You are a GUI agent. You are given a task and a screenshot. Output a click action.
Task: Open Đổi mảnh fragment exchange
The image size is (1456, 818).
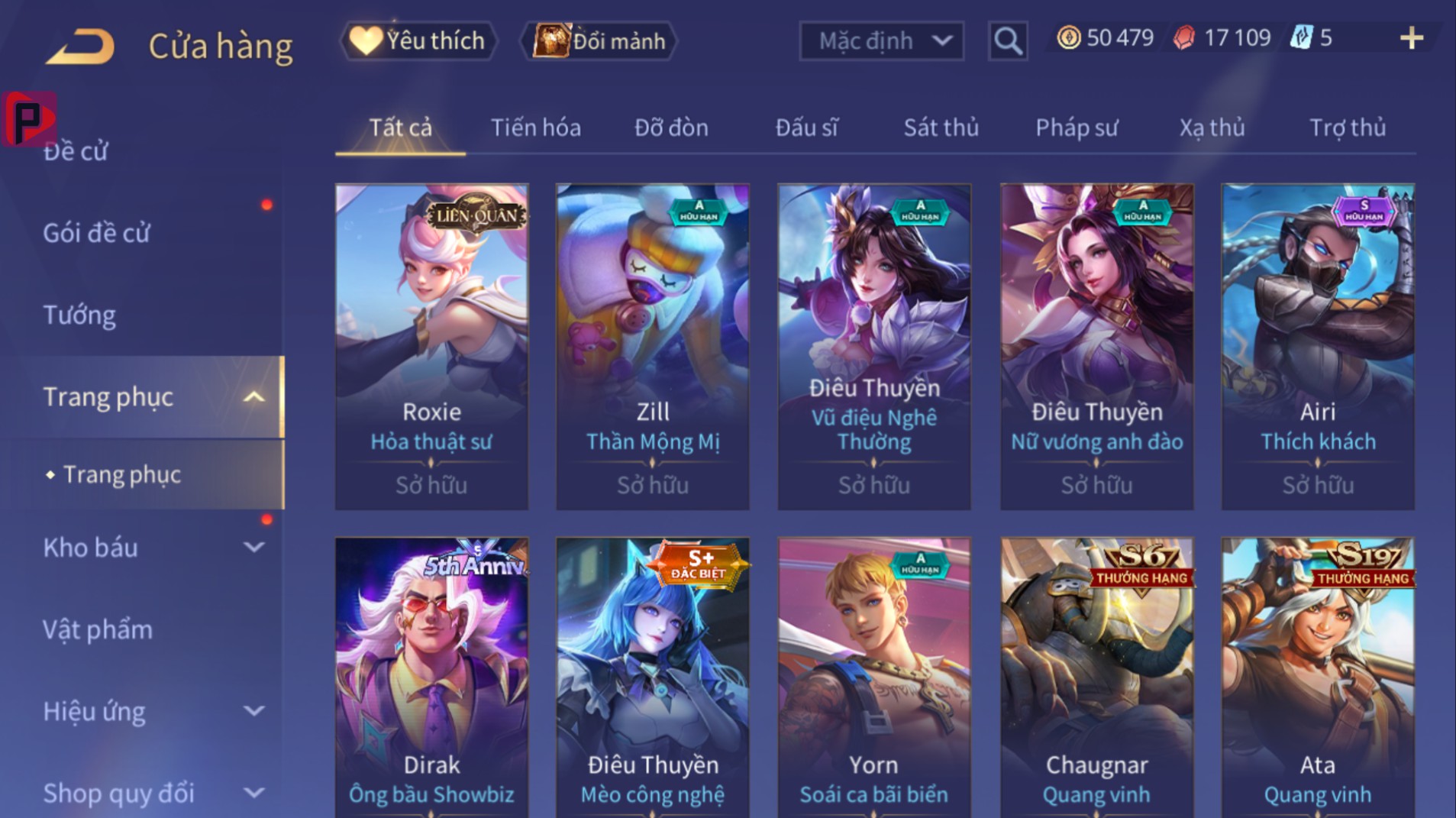point(599,40)
